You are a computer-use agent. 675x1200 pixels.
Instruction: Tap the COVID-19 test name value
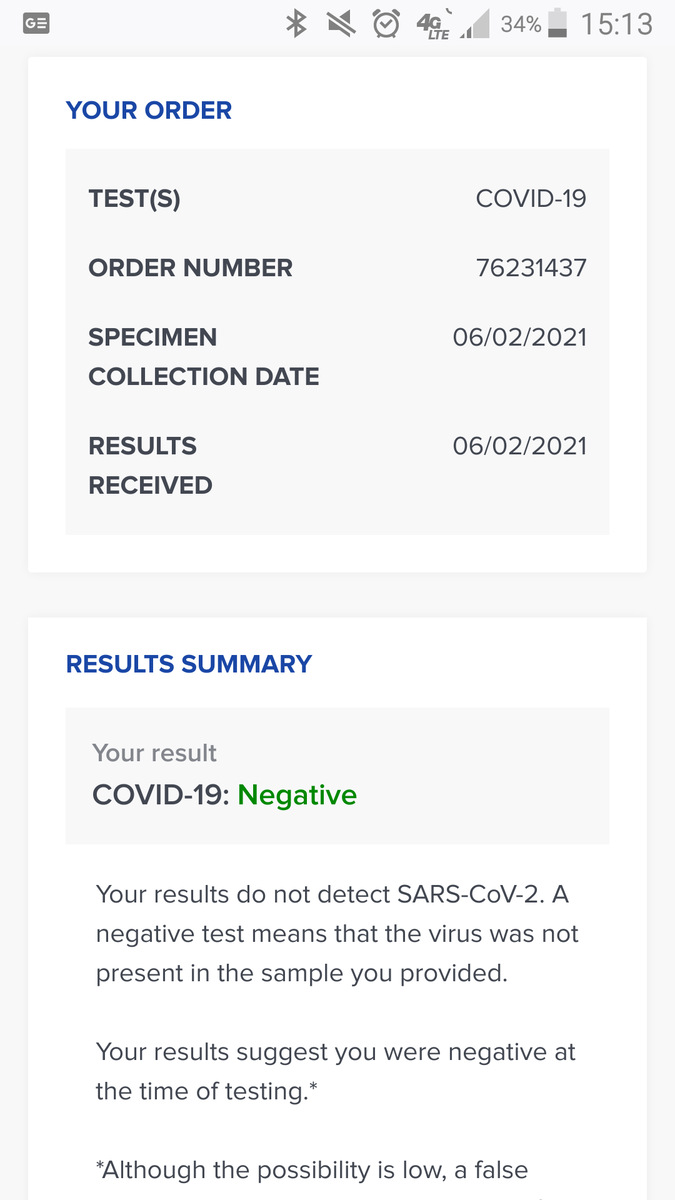coord(531,198)
